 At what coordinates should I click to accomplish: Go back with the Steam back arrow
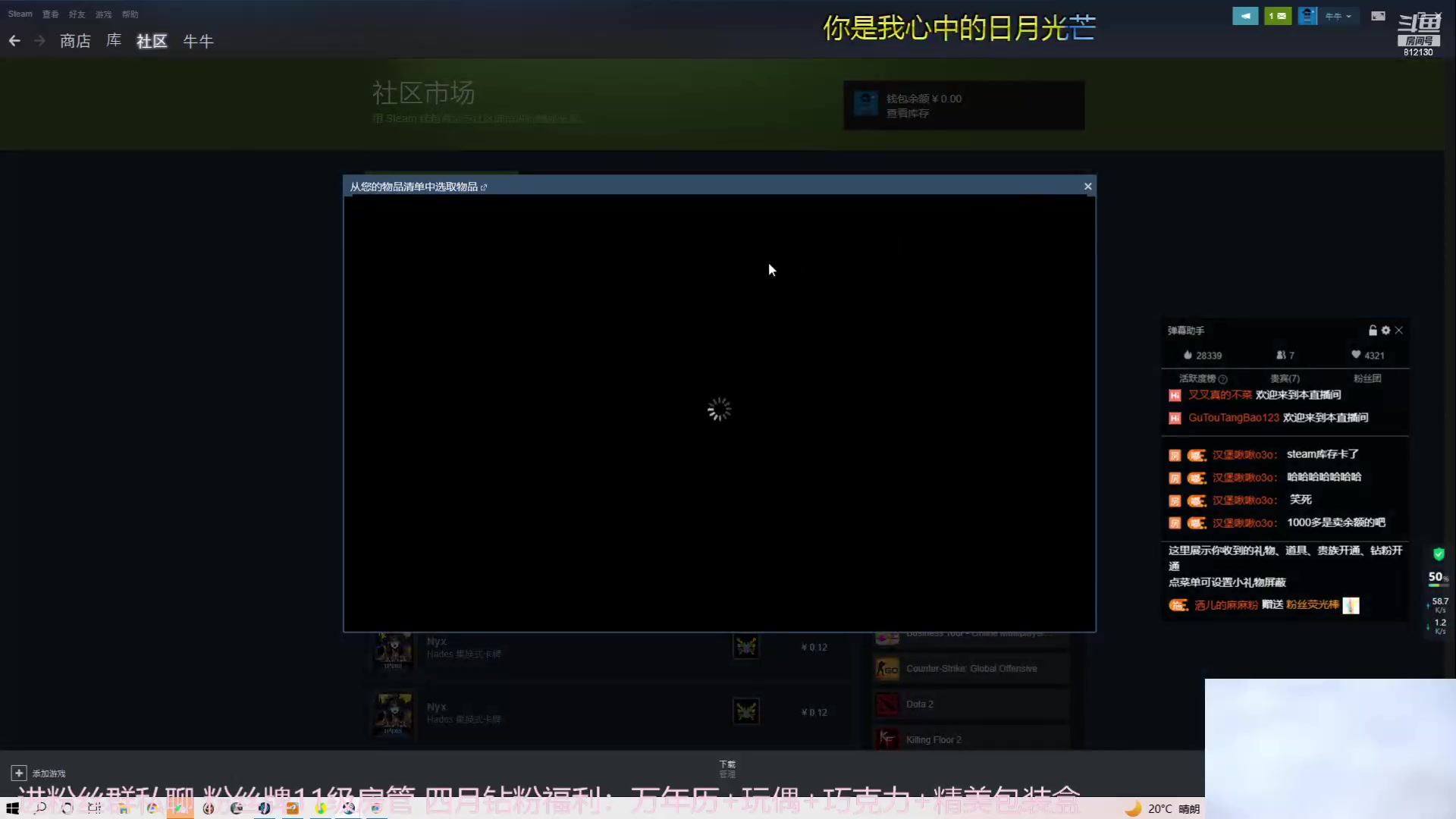pyautogui.click(x=14, y=41)
